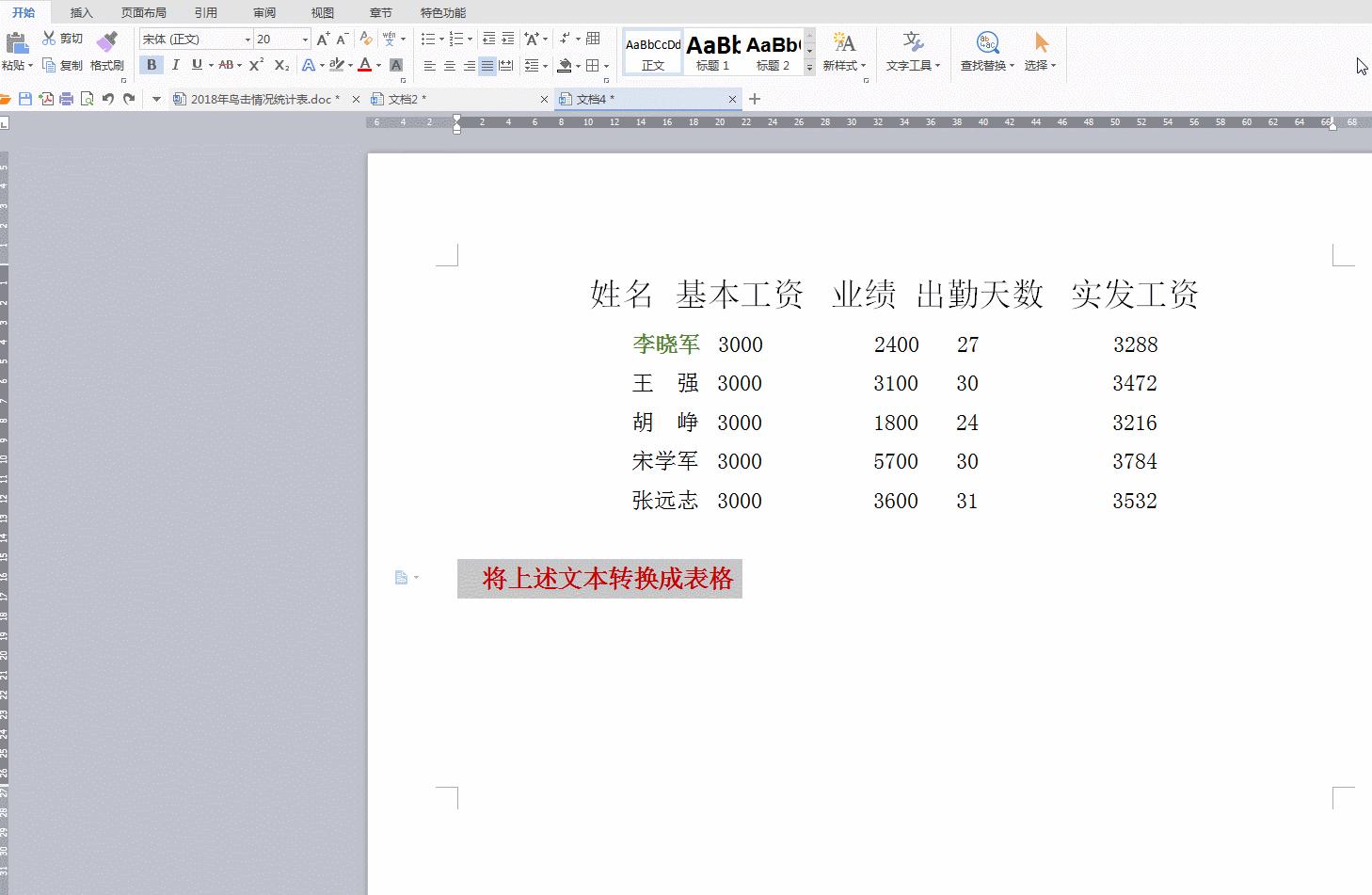Toggle underline formatting
Screen dimensions: 1372x895
coord(197,65)
